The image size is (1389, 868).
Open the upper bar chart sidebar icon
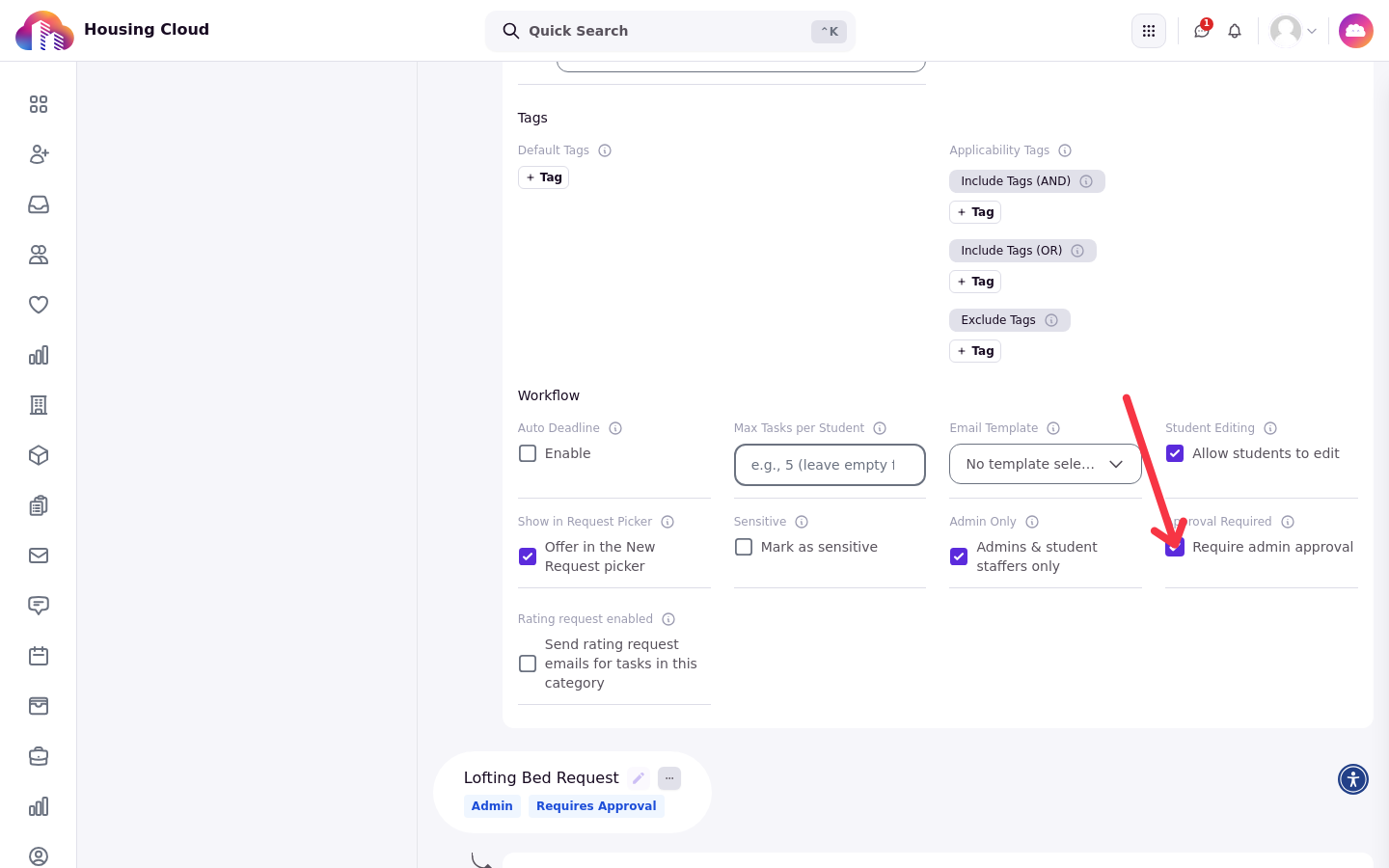[39, 355]
